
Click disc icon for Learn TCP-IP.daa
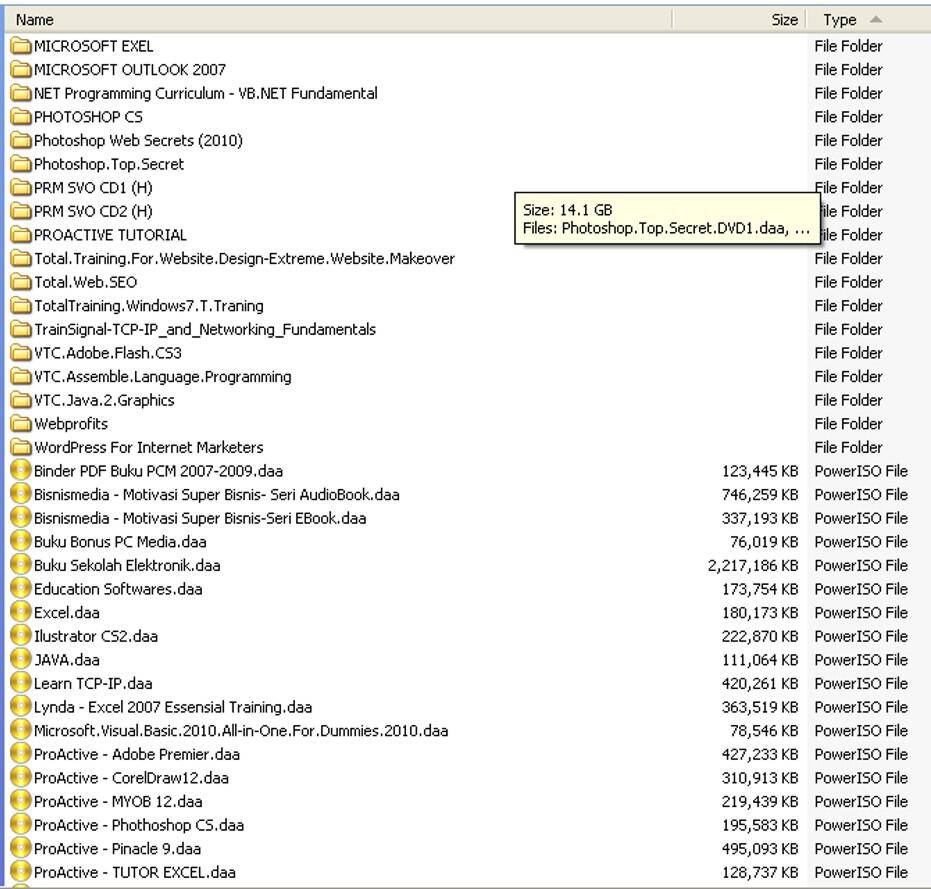(x=21, y=683)
